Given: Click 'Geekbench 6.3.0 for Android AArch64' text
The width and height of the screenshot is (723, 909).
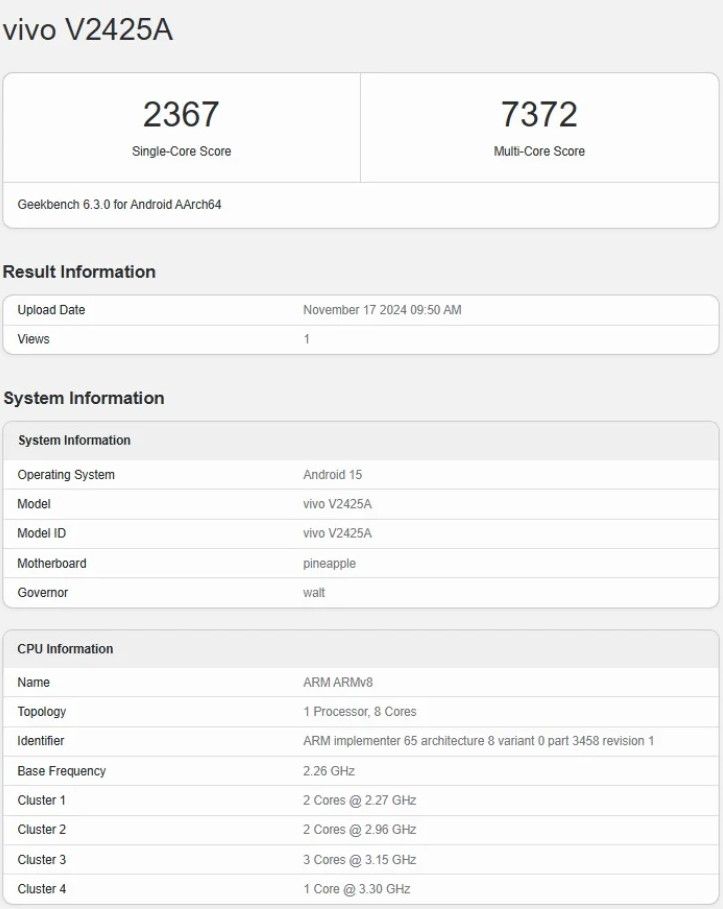Looking at the screenshot, I should click(119, 205).
